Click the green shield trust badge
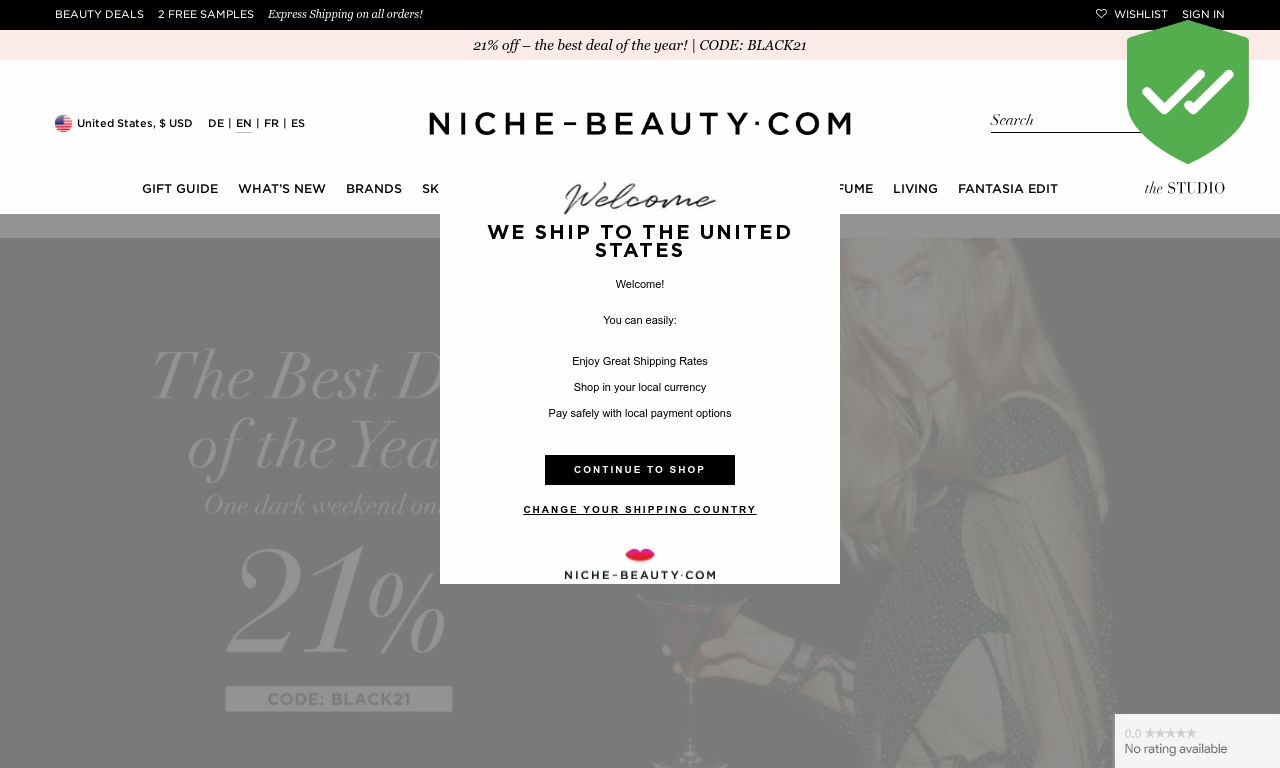1280x768 pixels. point(1188,92)
